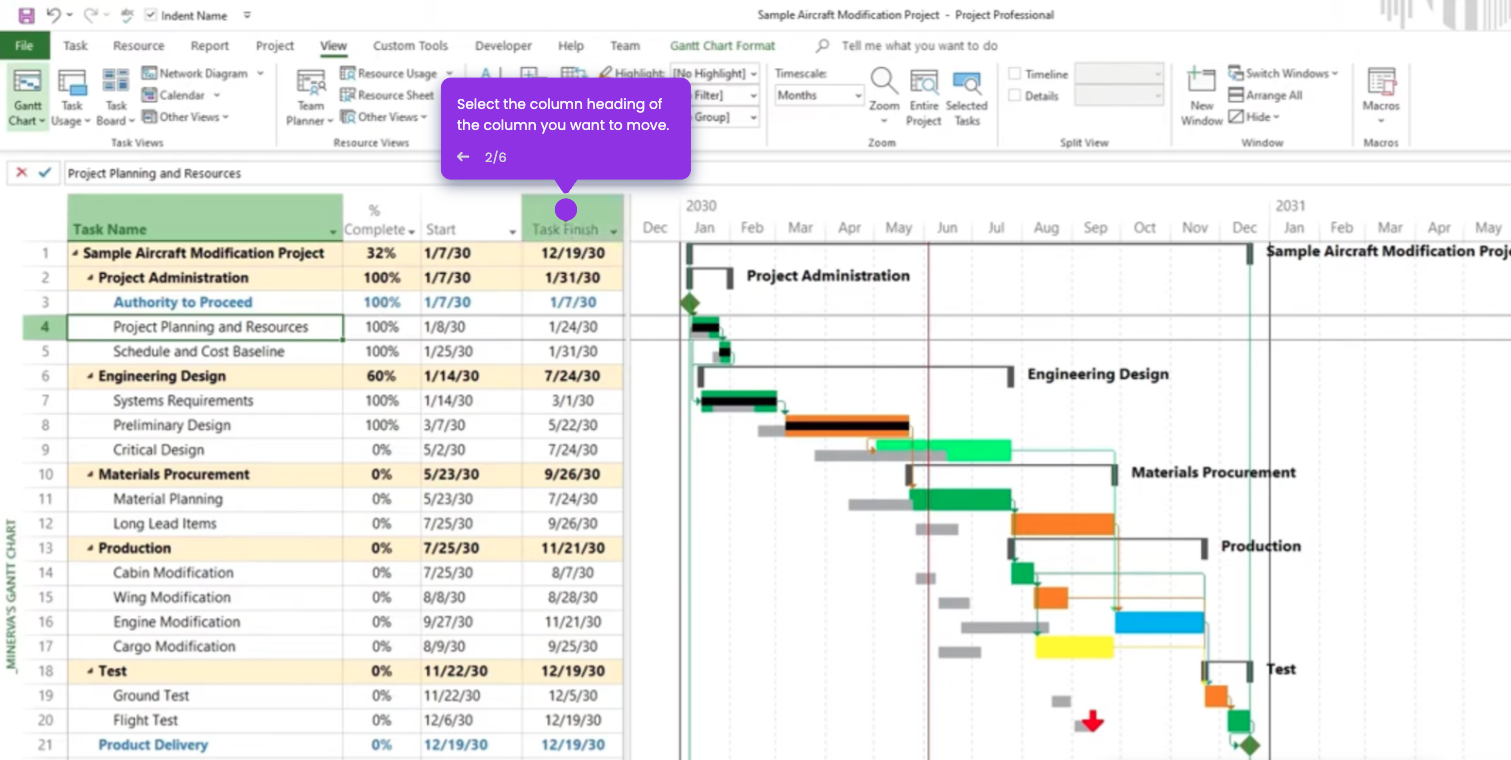This screenshot has height=760, width=1511.
Task: Switch to the Report ribbon tab
Action: click(210, 46)
